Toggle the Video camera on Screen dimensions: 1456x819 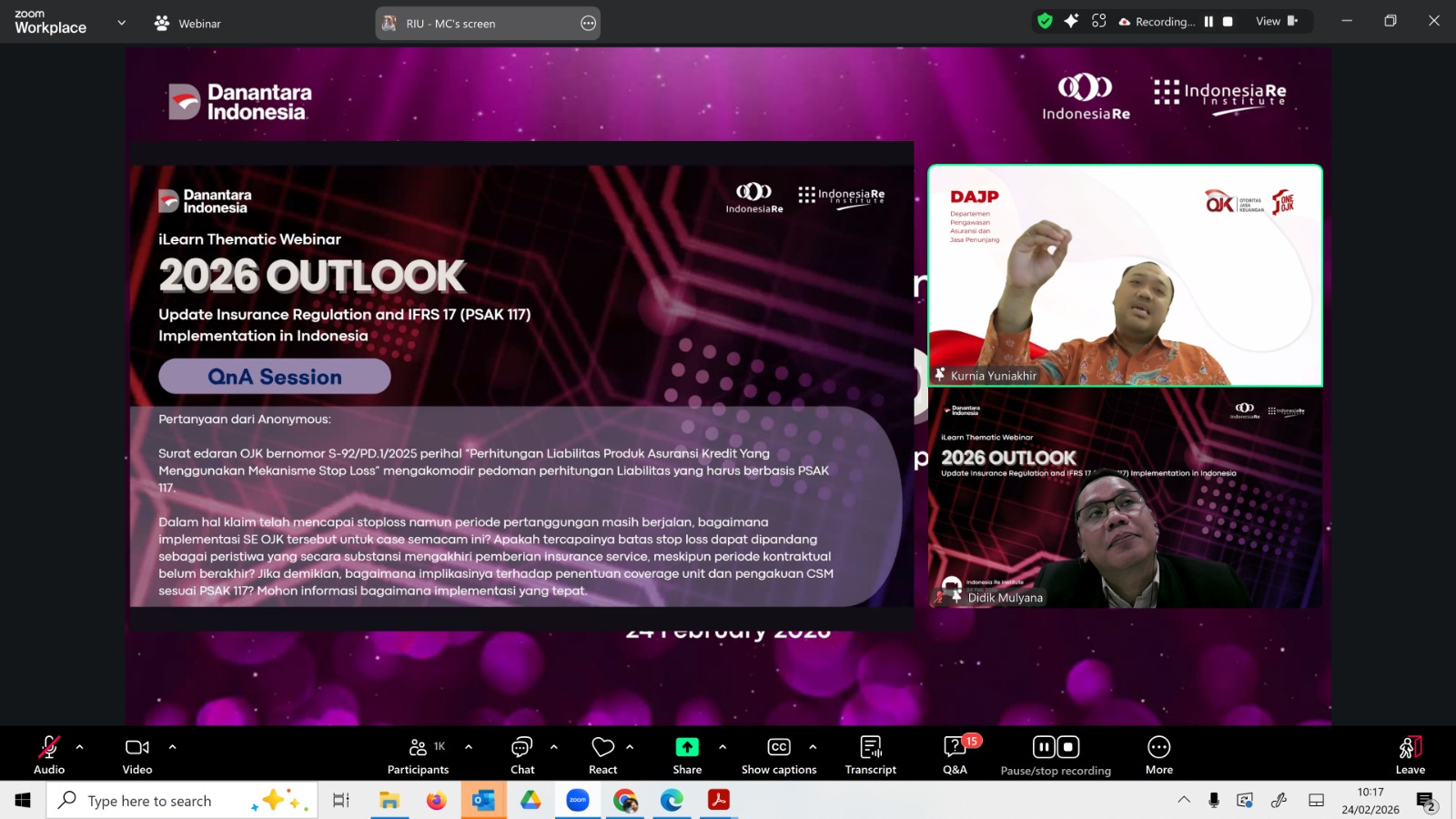(x=137, y=755)
